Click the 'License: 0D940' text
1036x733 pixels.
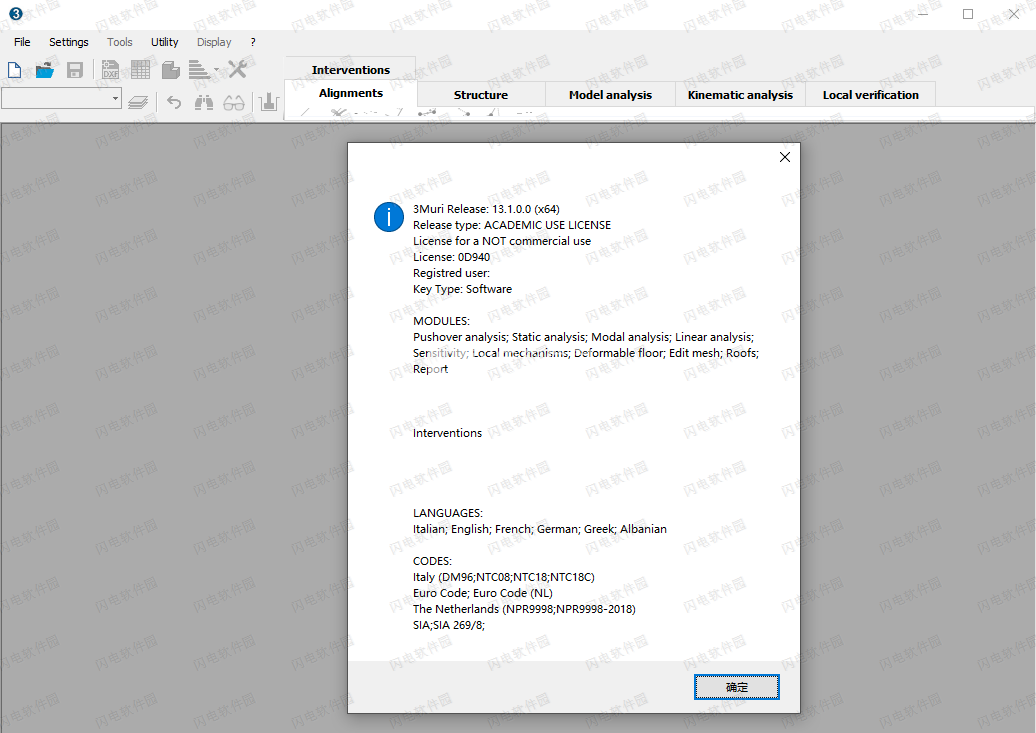tap(451, 257)
